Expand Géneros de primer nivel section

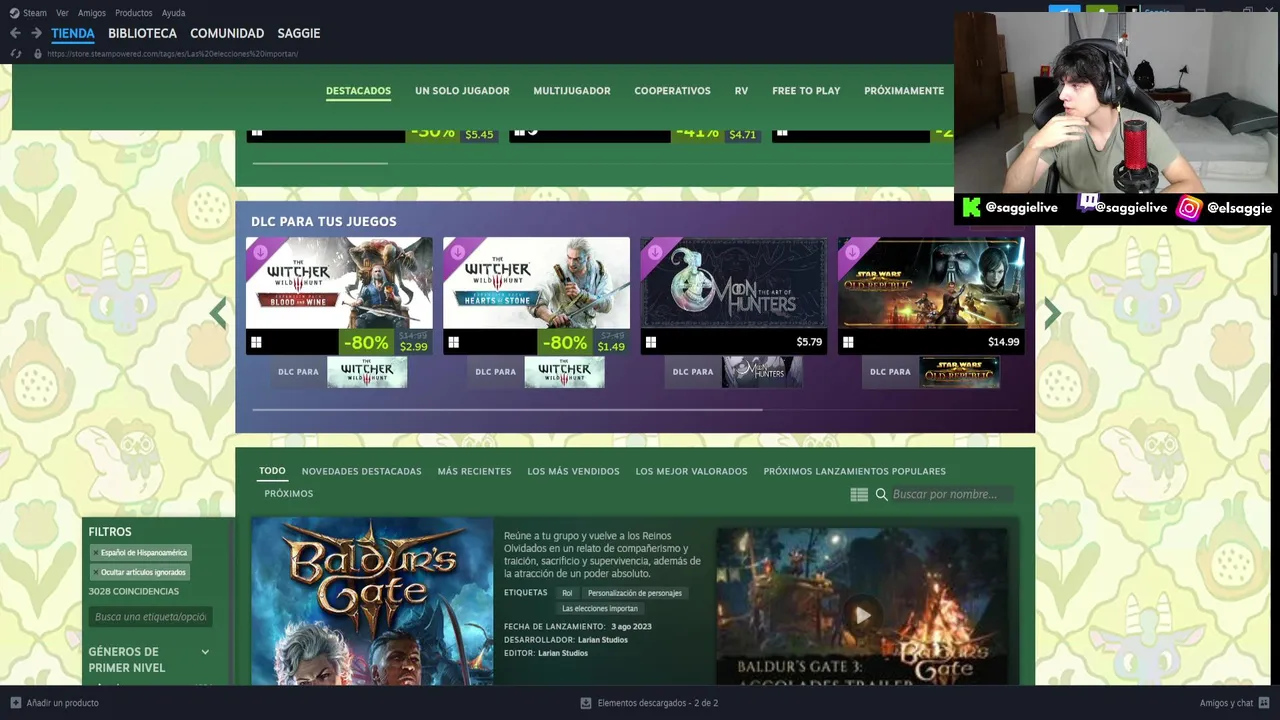click(x=205, y=652)
